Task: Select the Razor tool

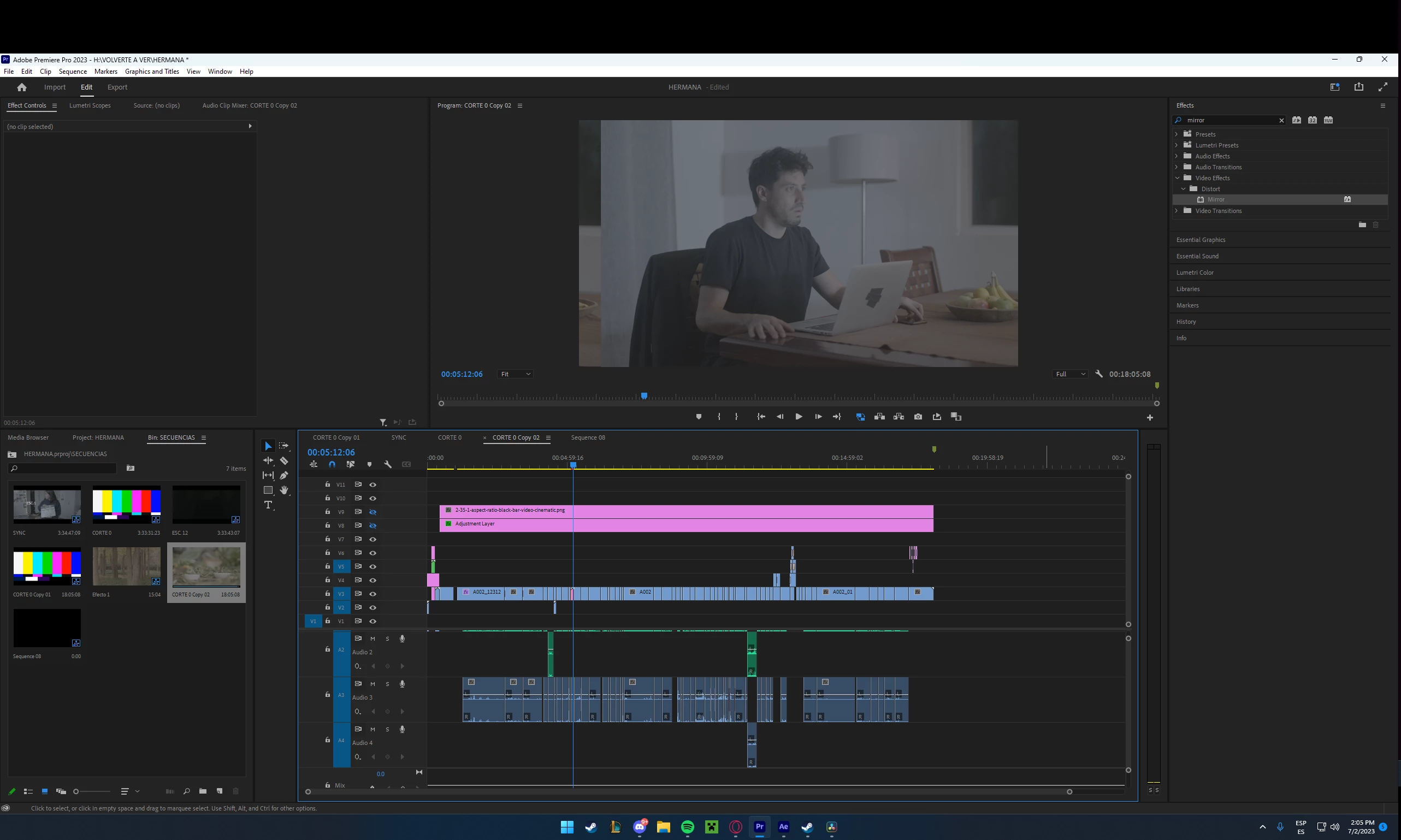Action: (x=284, y=461)
